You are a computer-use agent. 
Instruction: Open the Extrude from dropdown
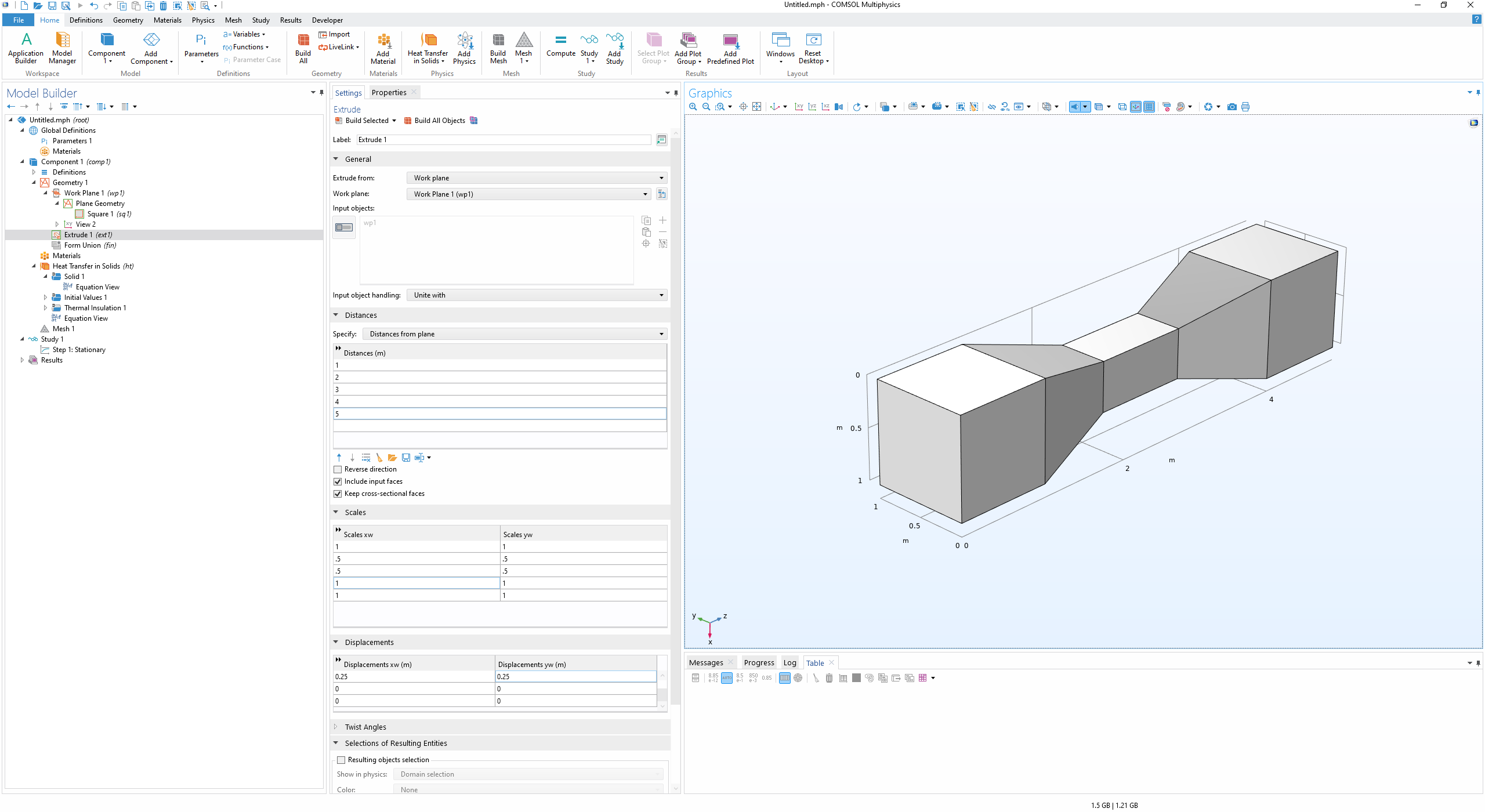(537, 178)
